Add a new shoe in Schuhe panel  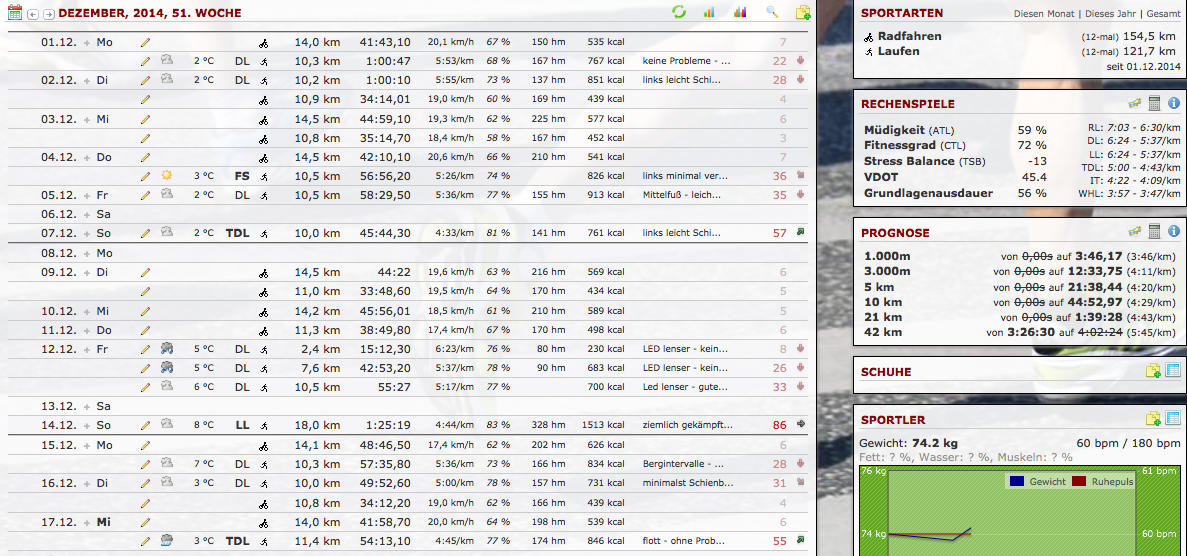[x=1154, y=371]
